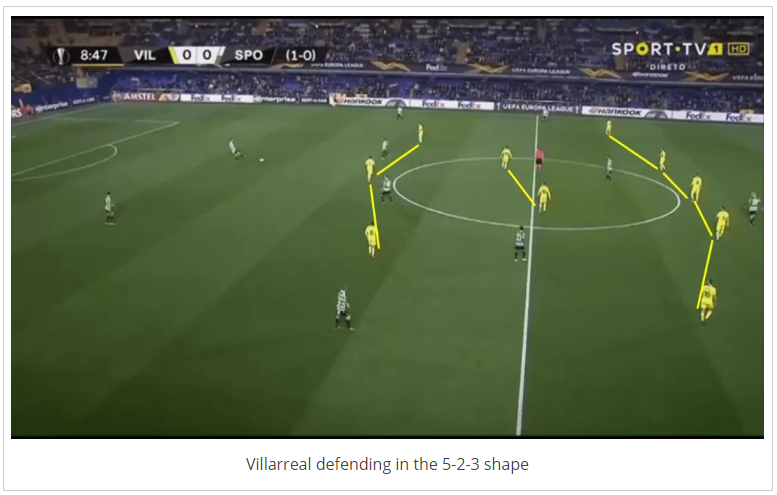Click the caption text about the 5-2-3 shape
This screenshot has height=495, width=777.
[x=387, y=464]
